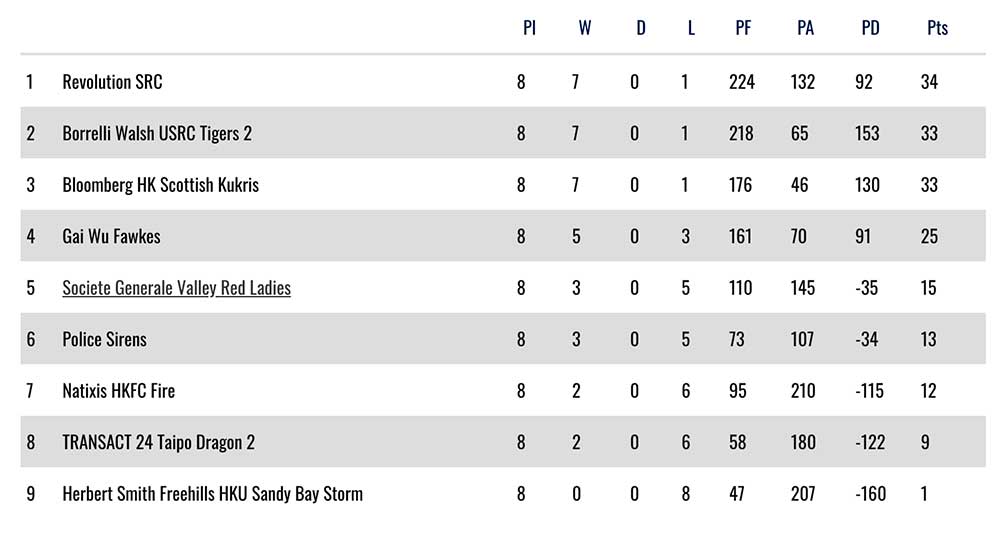Click Borrelli Walsh's 153 point difference value

pyautogui.click(x=866, y=133)
